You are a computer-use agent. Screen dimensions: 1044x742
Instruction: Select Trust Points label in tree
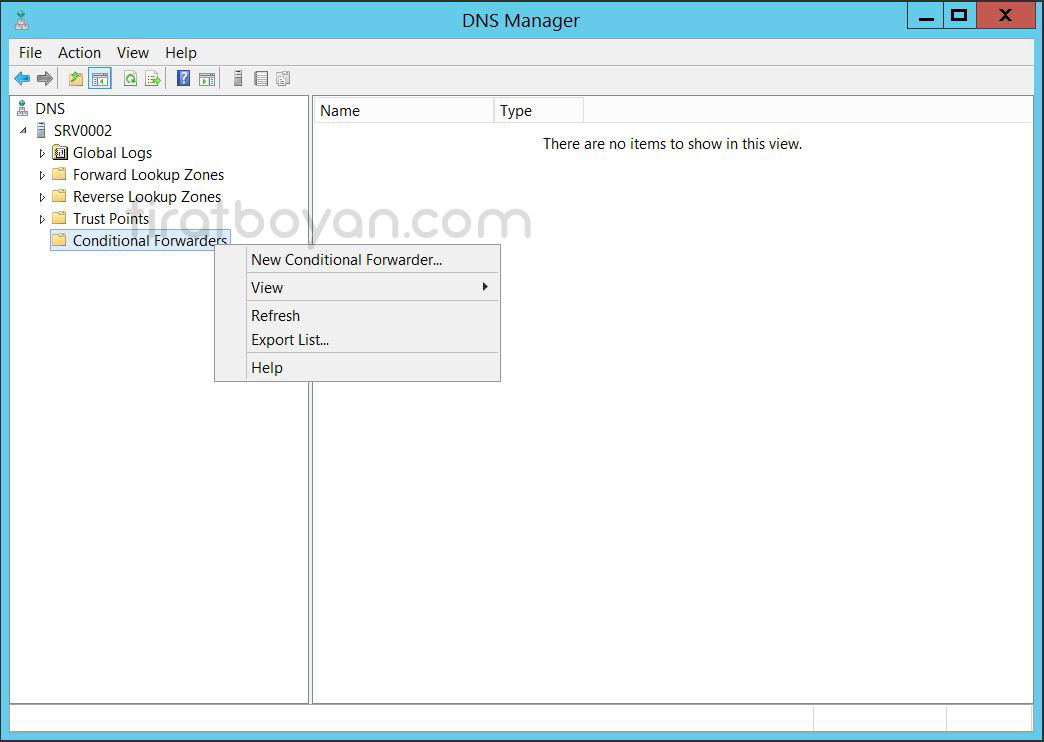(111, 218)
